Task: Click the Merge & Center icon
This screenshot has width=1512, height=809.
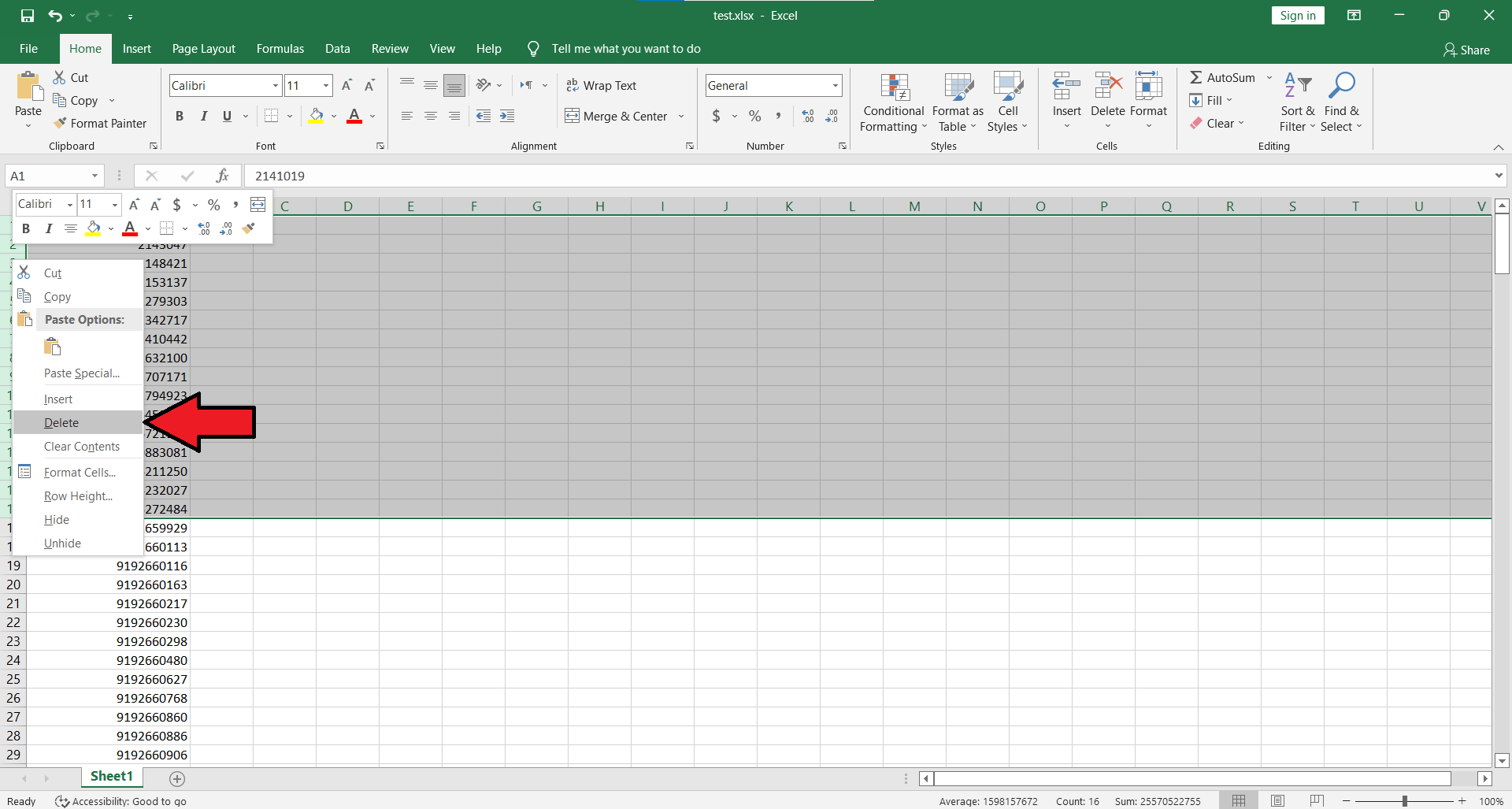Action: [x=572, y=117]
